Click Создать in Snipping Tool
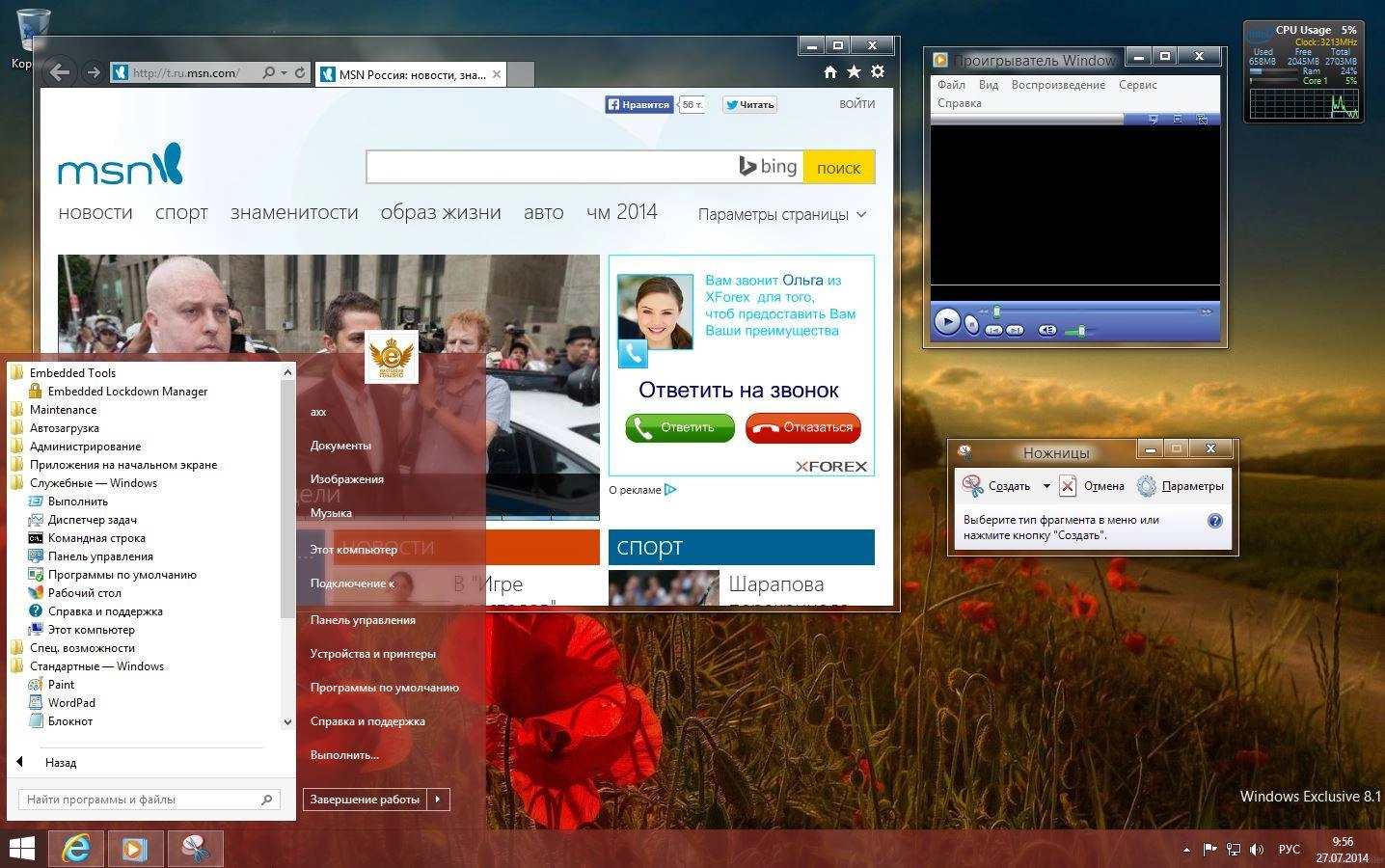 pos(996,486)
